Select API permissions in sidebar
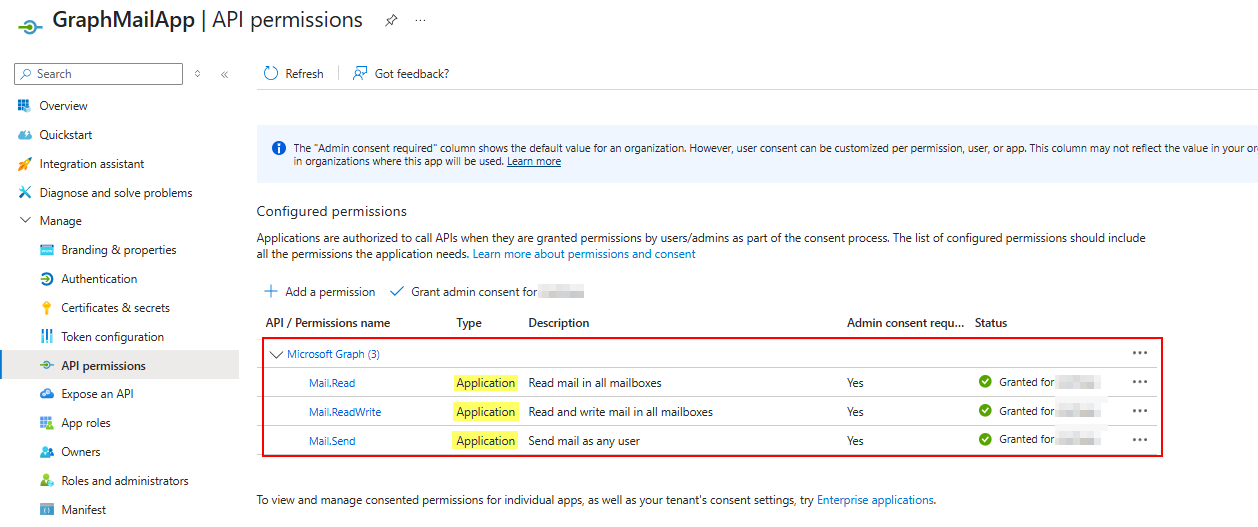Viewport: 1258px width, 527px height. click(120, 366)
